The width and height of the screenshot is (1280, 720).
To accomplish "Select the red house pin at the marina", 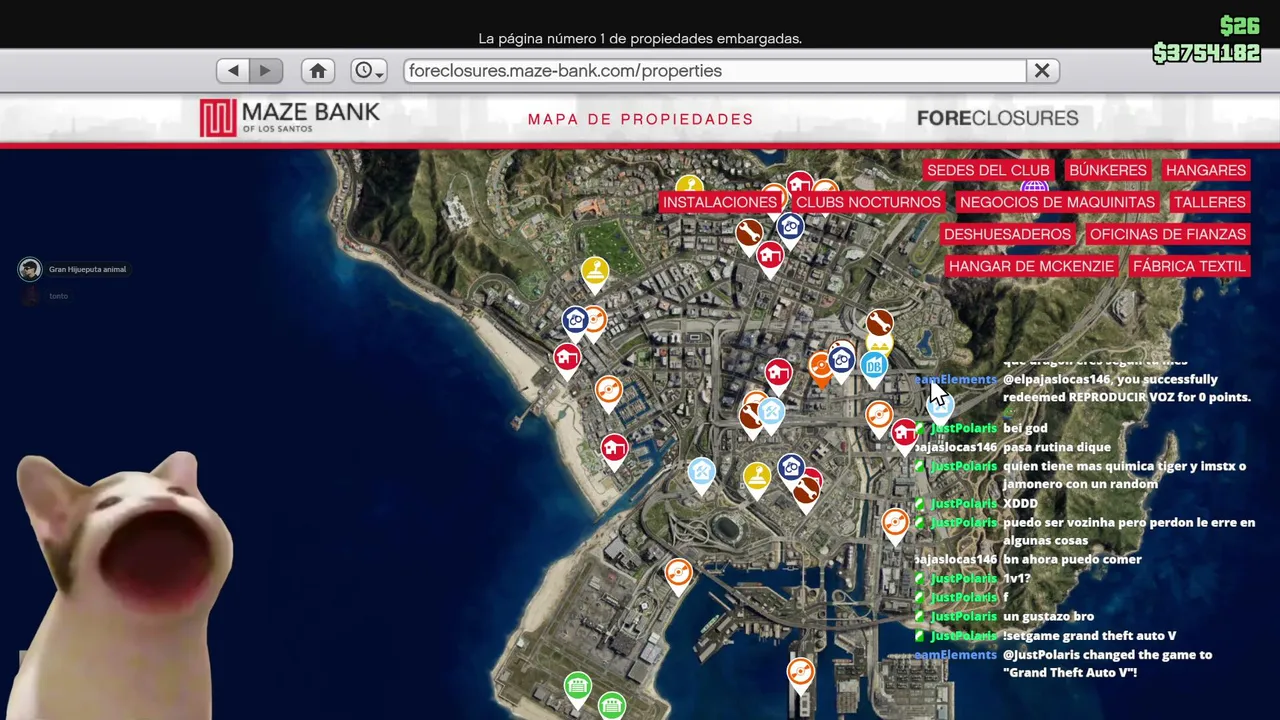I will point(614,449).
